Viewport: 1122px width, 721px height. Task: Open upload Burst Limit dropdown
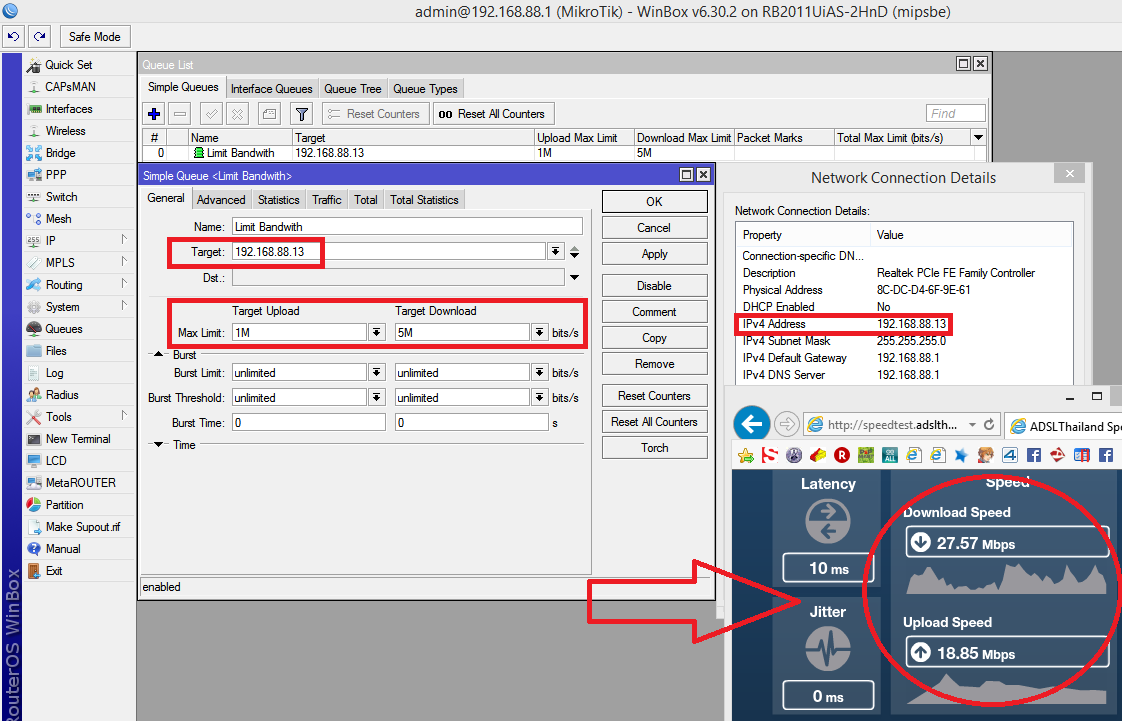click(x=376, y=373)
